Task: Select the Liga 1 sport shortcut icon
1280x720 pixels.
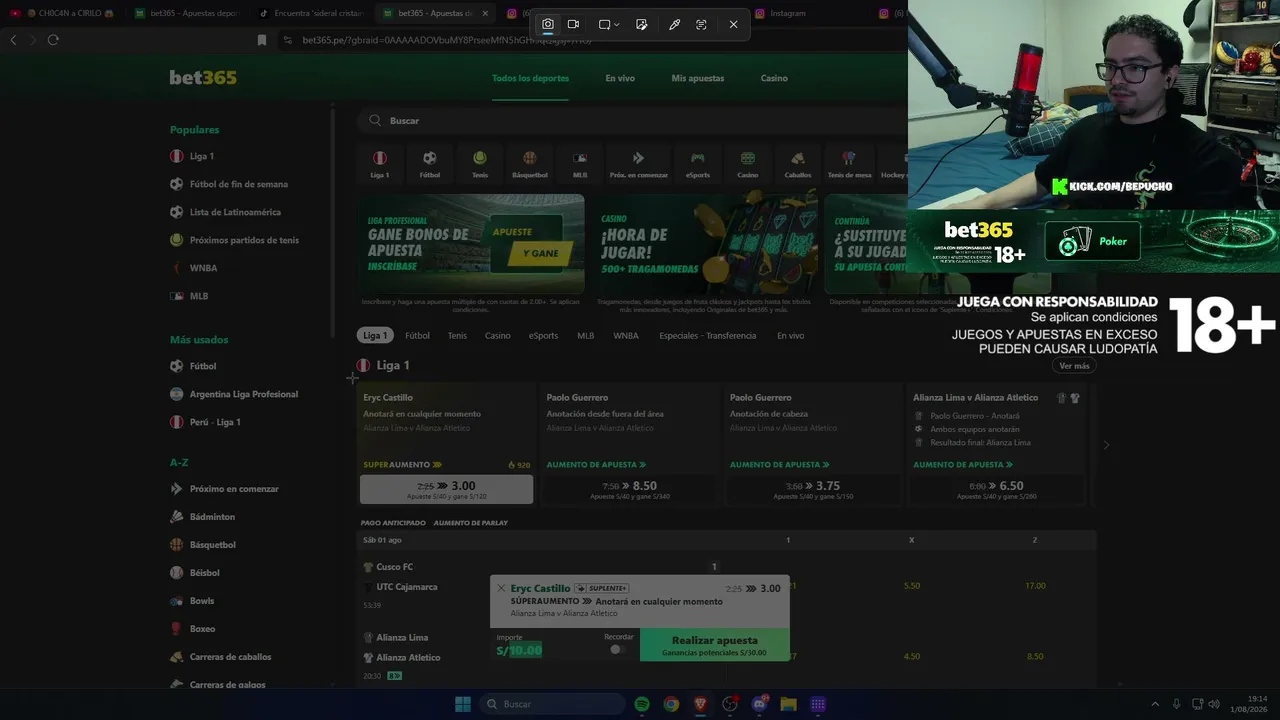Action: 380,163
